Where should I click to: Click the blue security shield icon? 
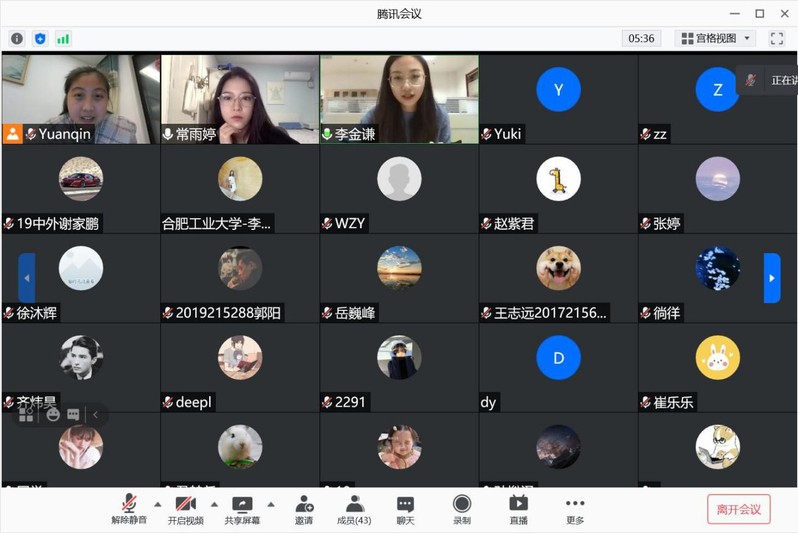coord(40,38)
